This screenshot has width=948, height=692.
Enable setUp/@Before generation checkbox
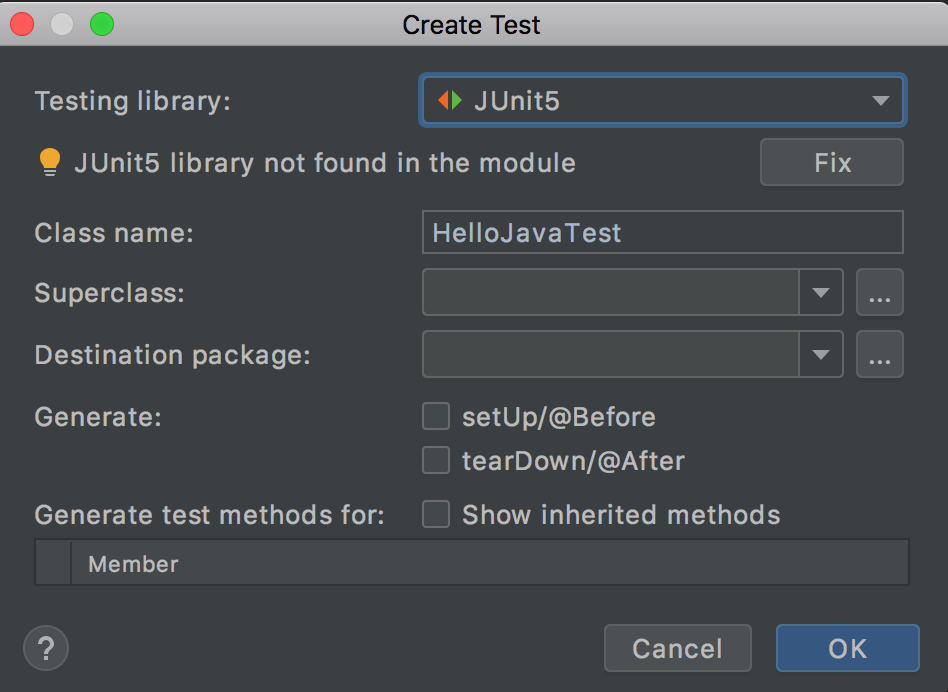click(x=436, y=416)
